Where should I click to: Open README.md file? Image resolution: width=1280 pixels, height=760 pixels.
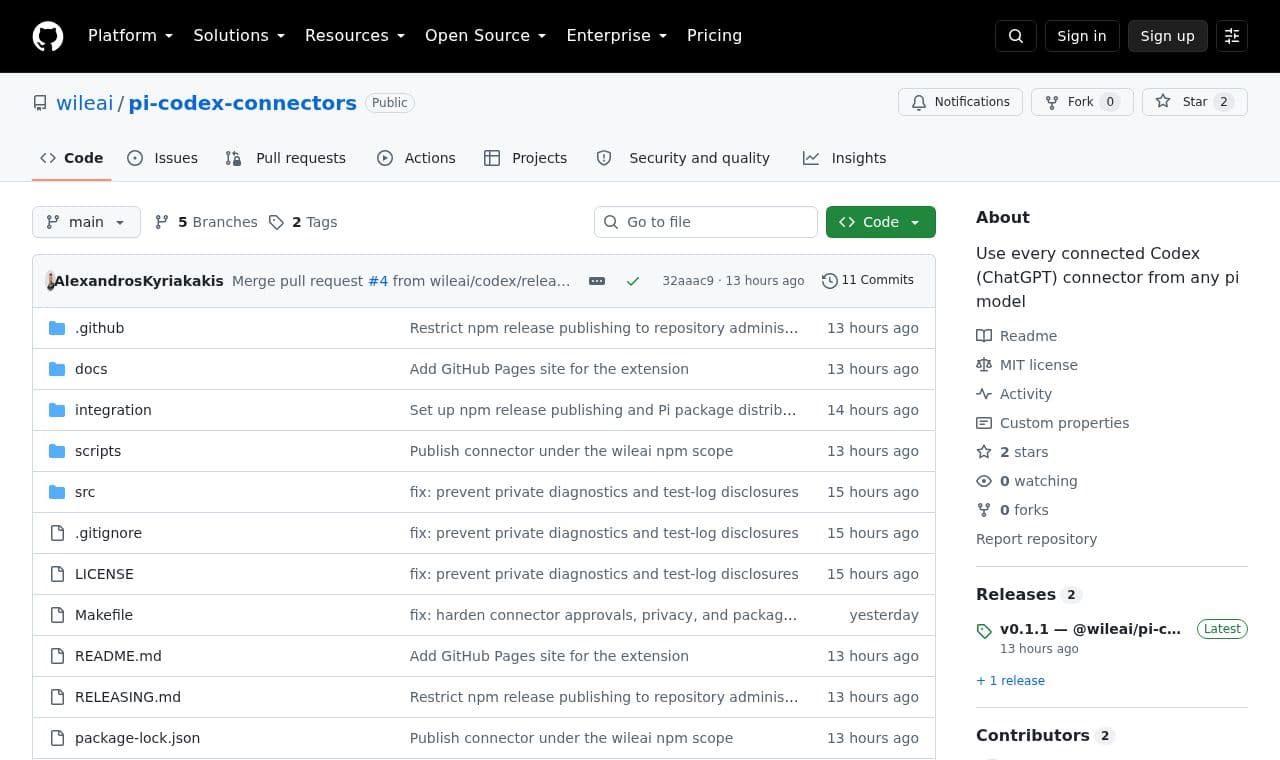pos(118,656)
